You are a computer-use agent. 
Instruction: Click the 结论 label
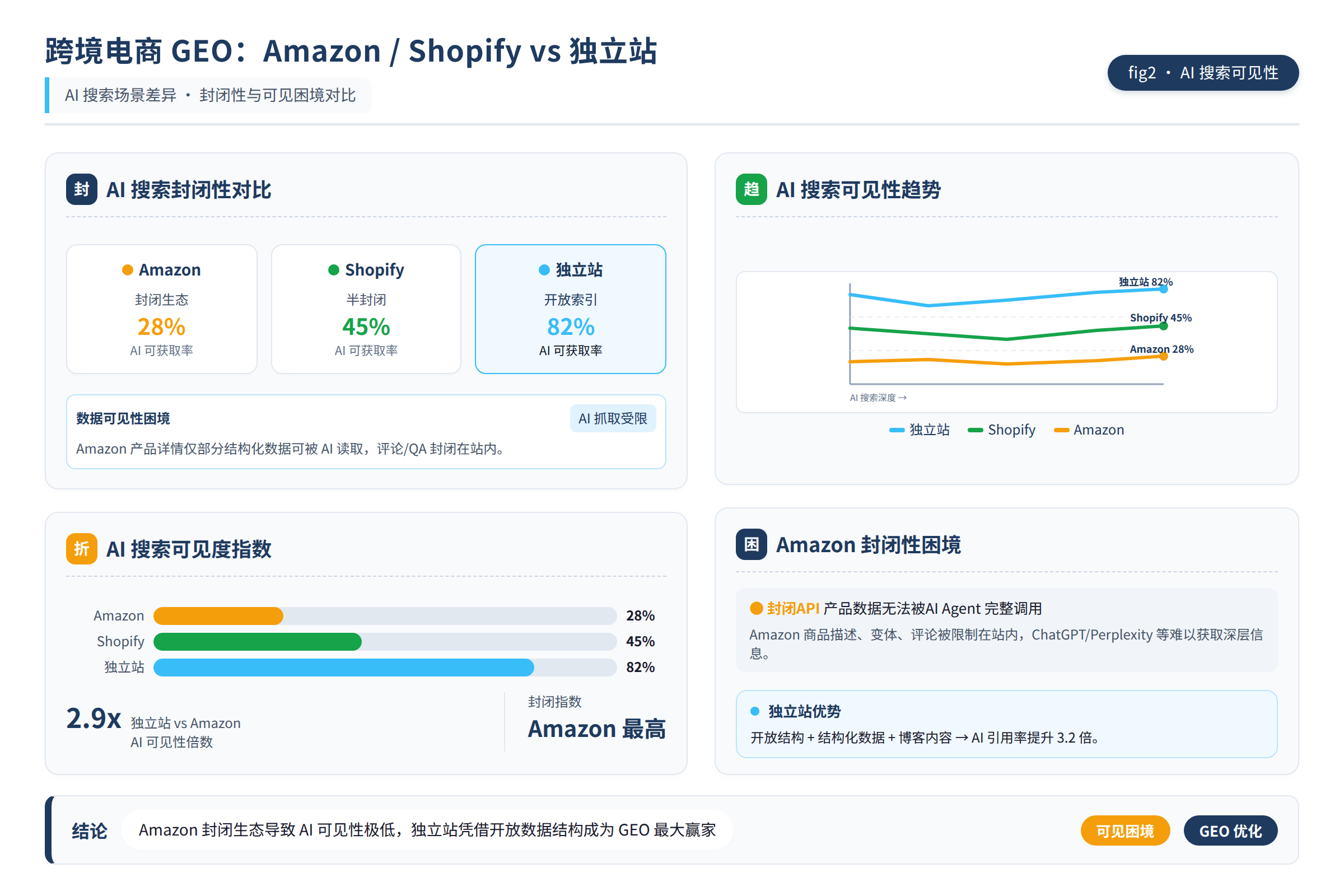tap(90, 830)
